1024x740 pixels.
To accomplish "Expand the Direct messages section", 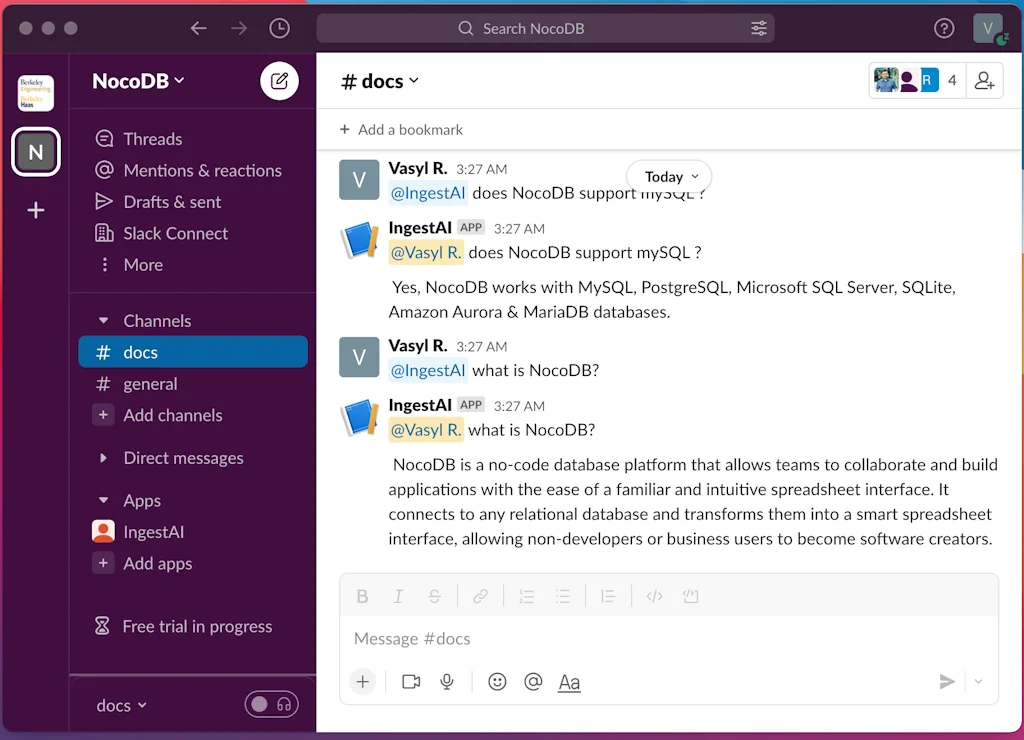I will click(x=103, y=458).
